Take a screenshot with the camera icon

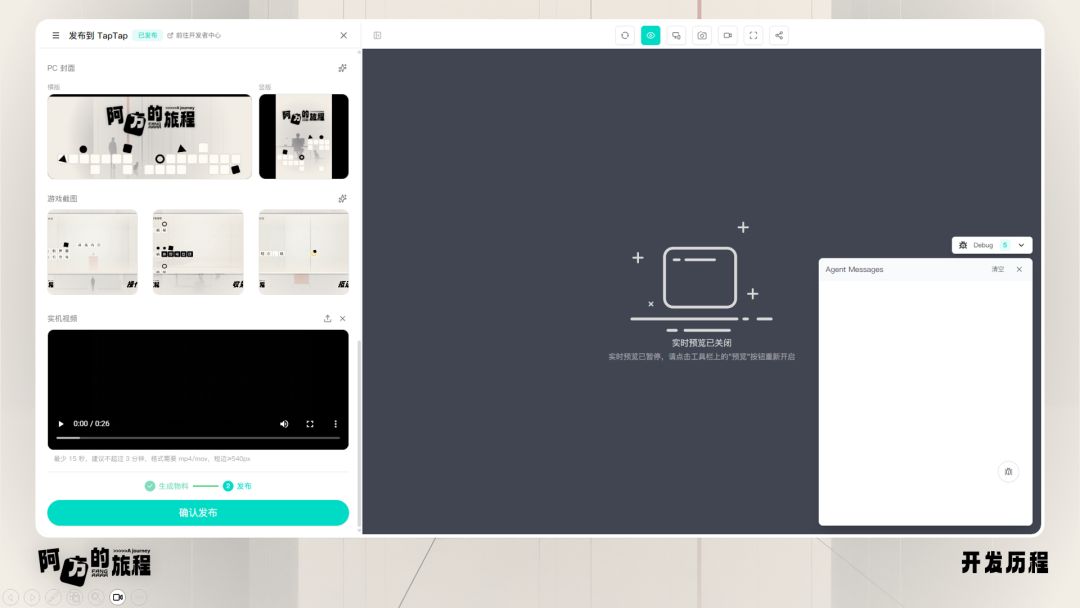[702, 35]
